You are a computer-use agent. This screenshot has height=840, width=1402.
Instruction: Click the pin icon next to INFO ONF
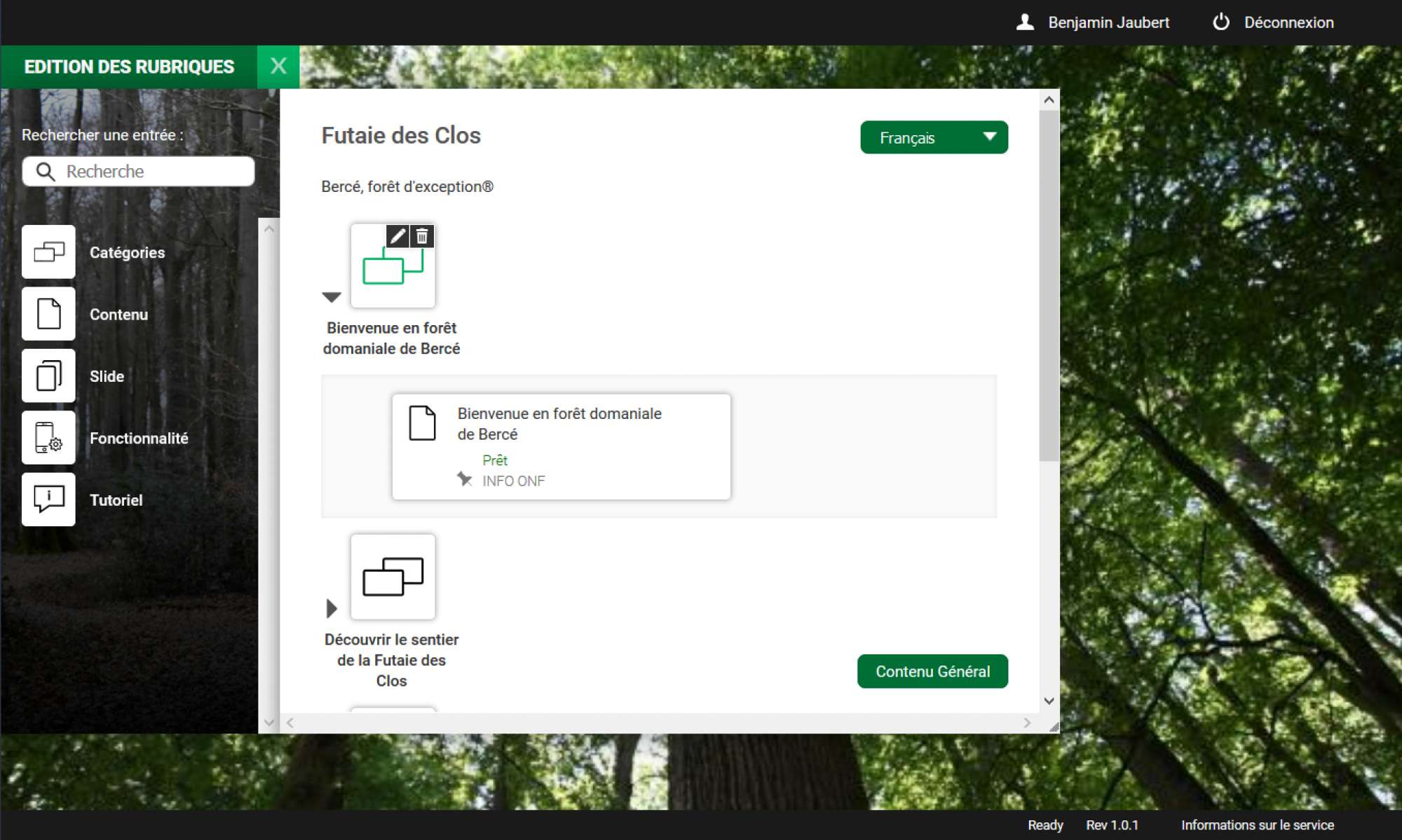(x=464, y=479)
